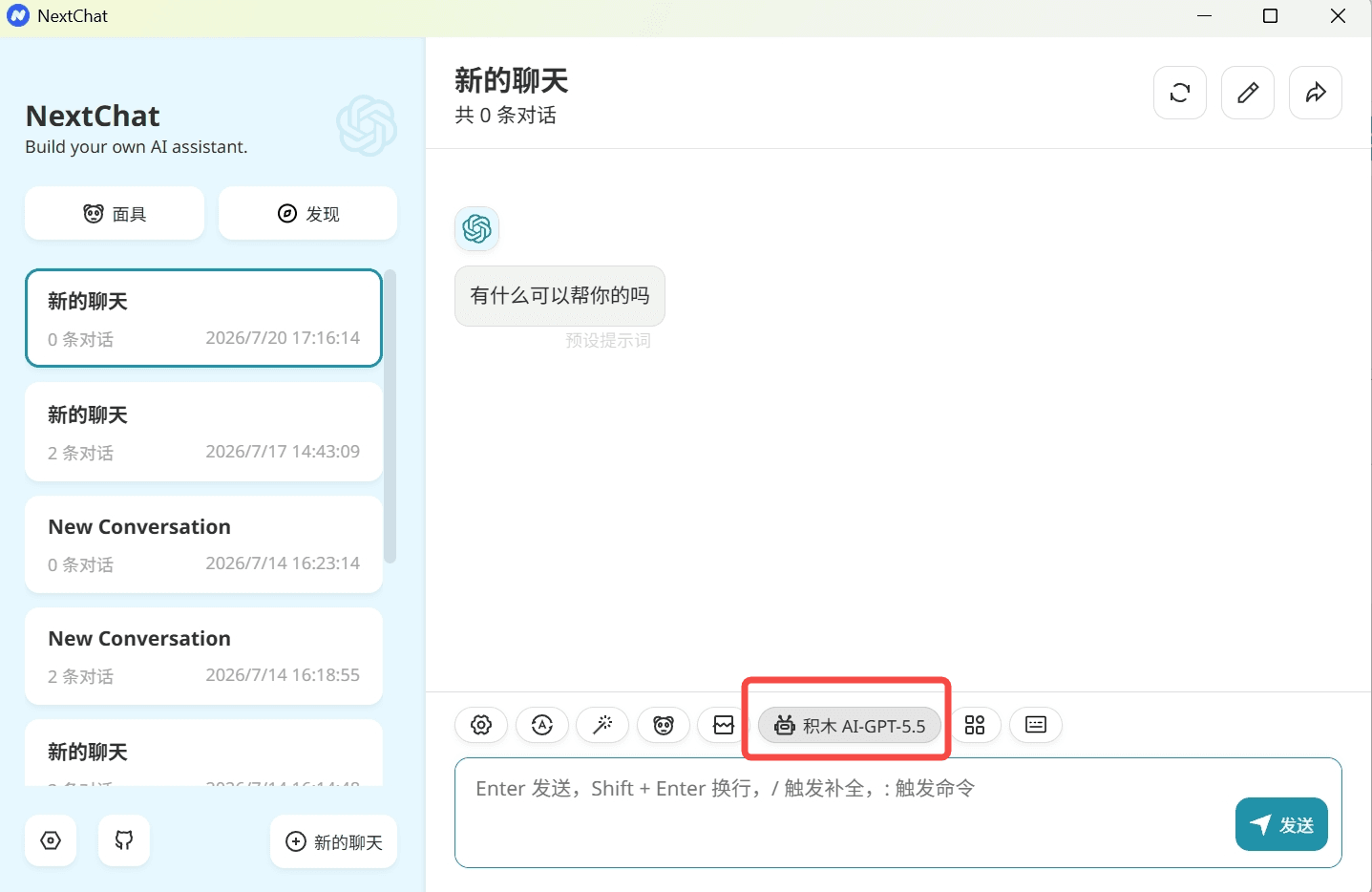Click the chat title 新的聊天 in header
The image size is (1372, 892).
pos(512,80)
